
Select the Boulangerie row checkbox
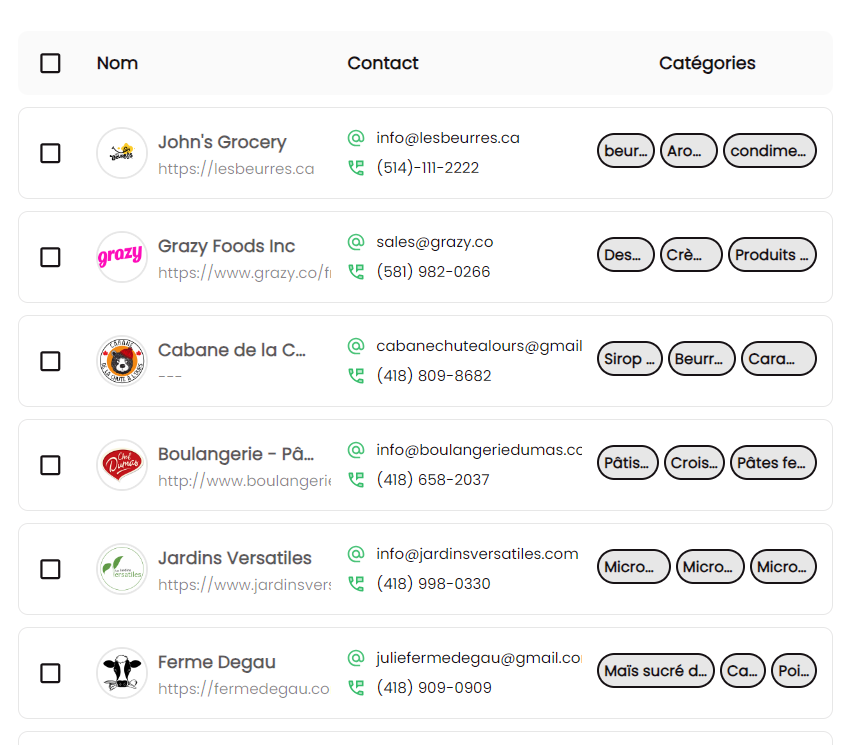click(x=50, y=465)
